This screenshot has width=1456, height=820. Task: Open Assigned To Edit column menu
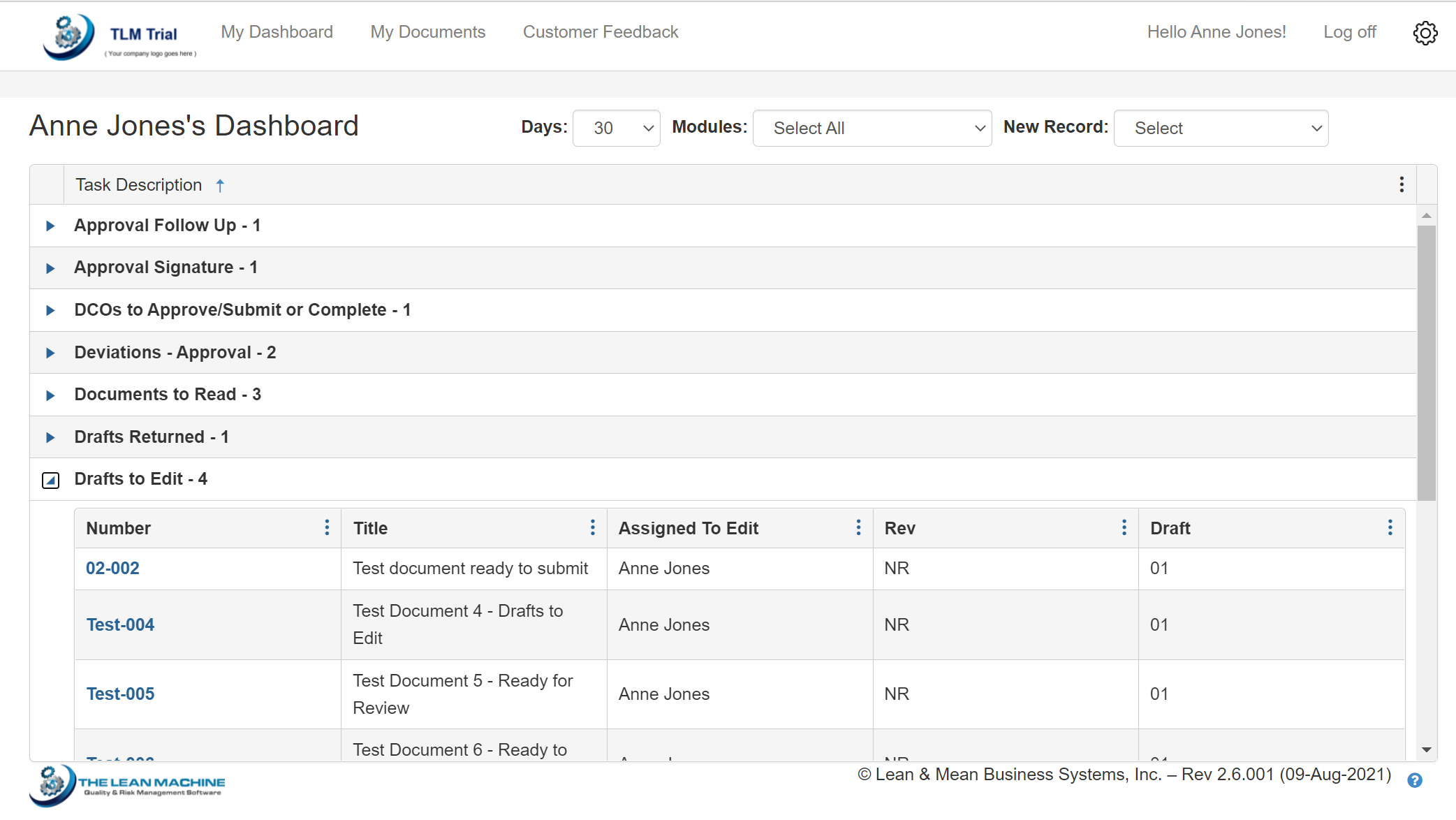click(858, 527)
